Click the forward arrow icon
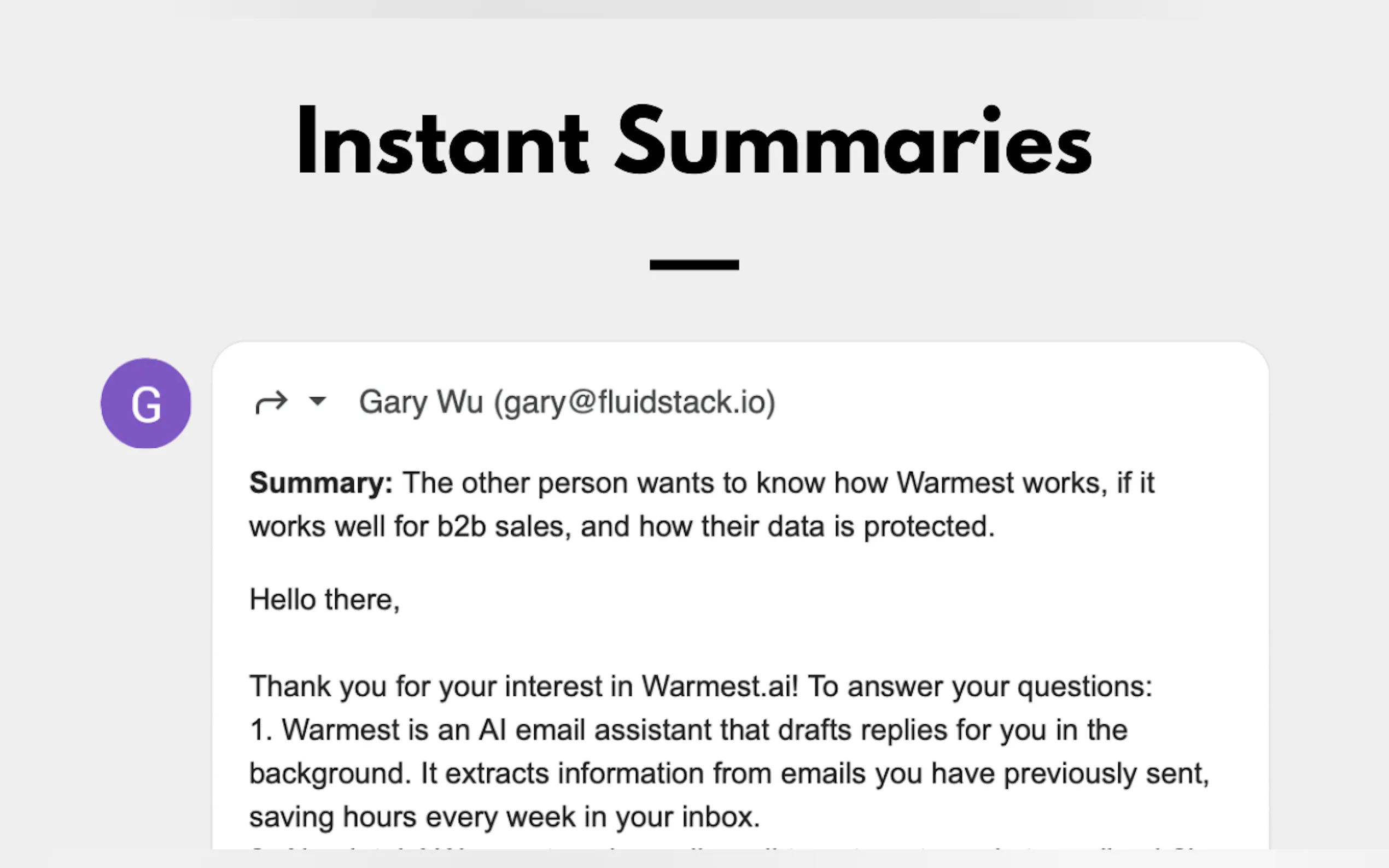This screenshot has width=1389, height=868. coord(271,402)
